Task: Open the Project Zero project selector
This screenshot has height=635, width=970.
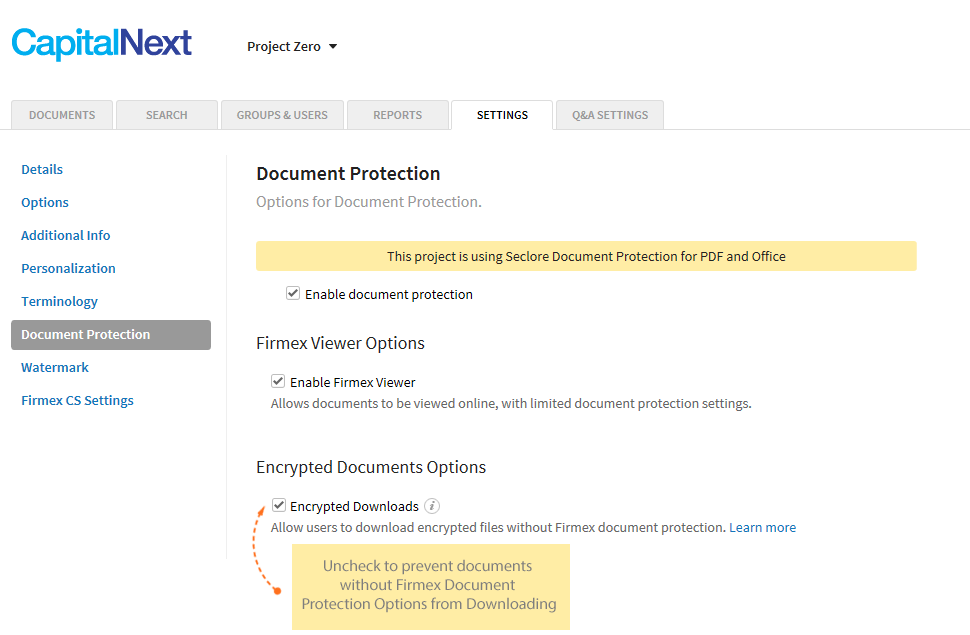Action: point(283,46)
